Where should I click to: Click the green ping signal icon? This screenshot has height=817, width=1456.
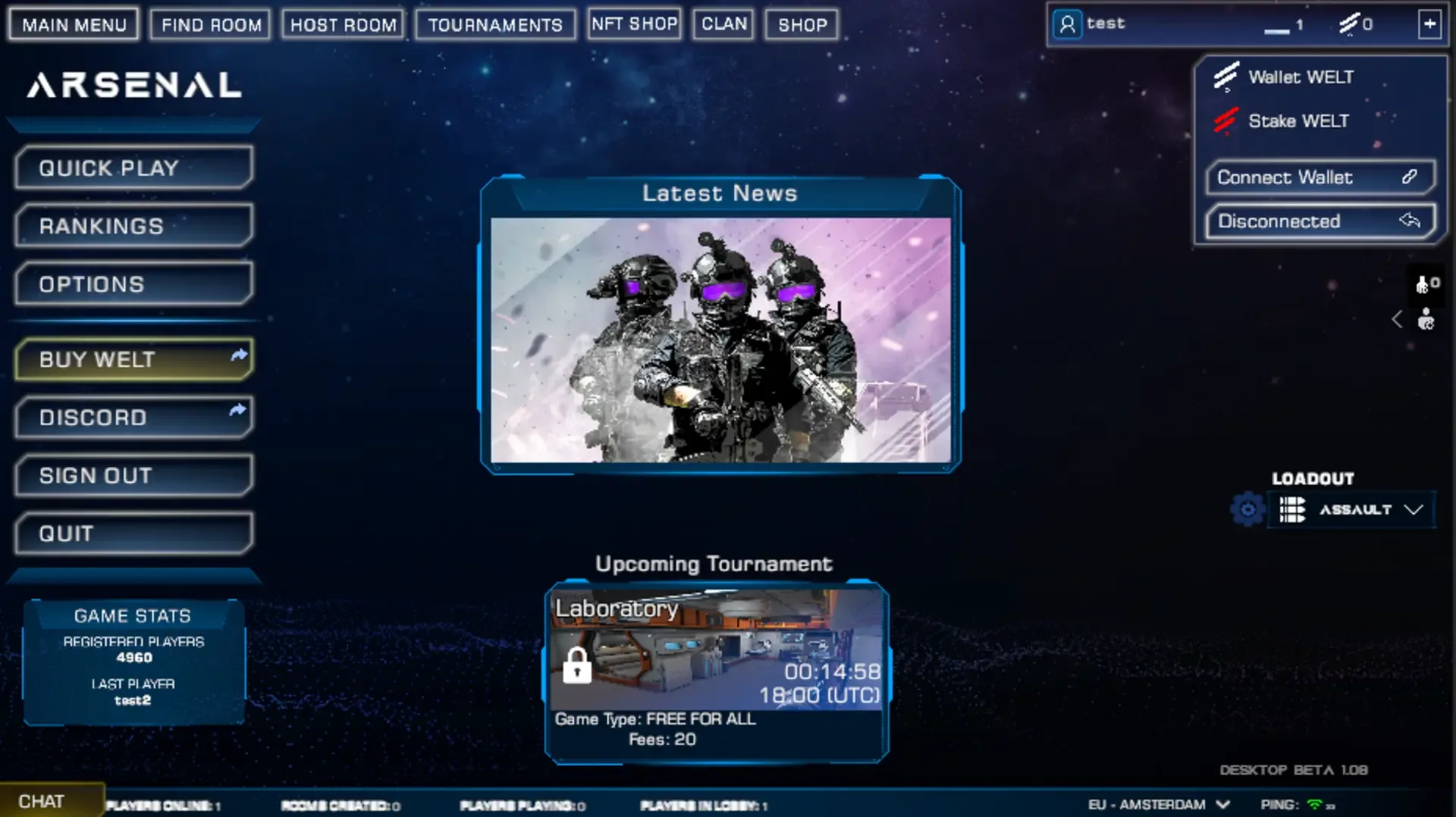point(1315,804)
